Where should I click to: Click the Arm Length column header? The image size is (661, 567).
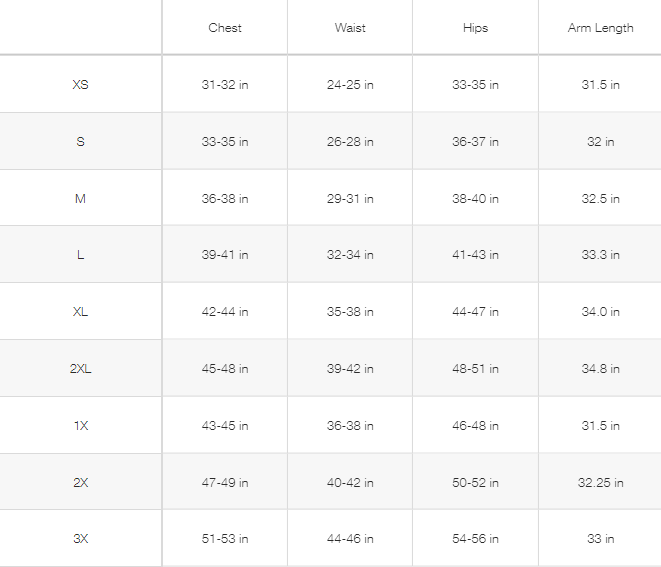[600, 28]
